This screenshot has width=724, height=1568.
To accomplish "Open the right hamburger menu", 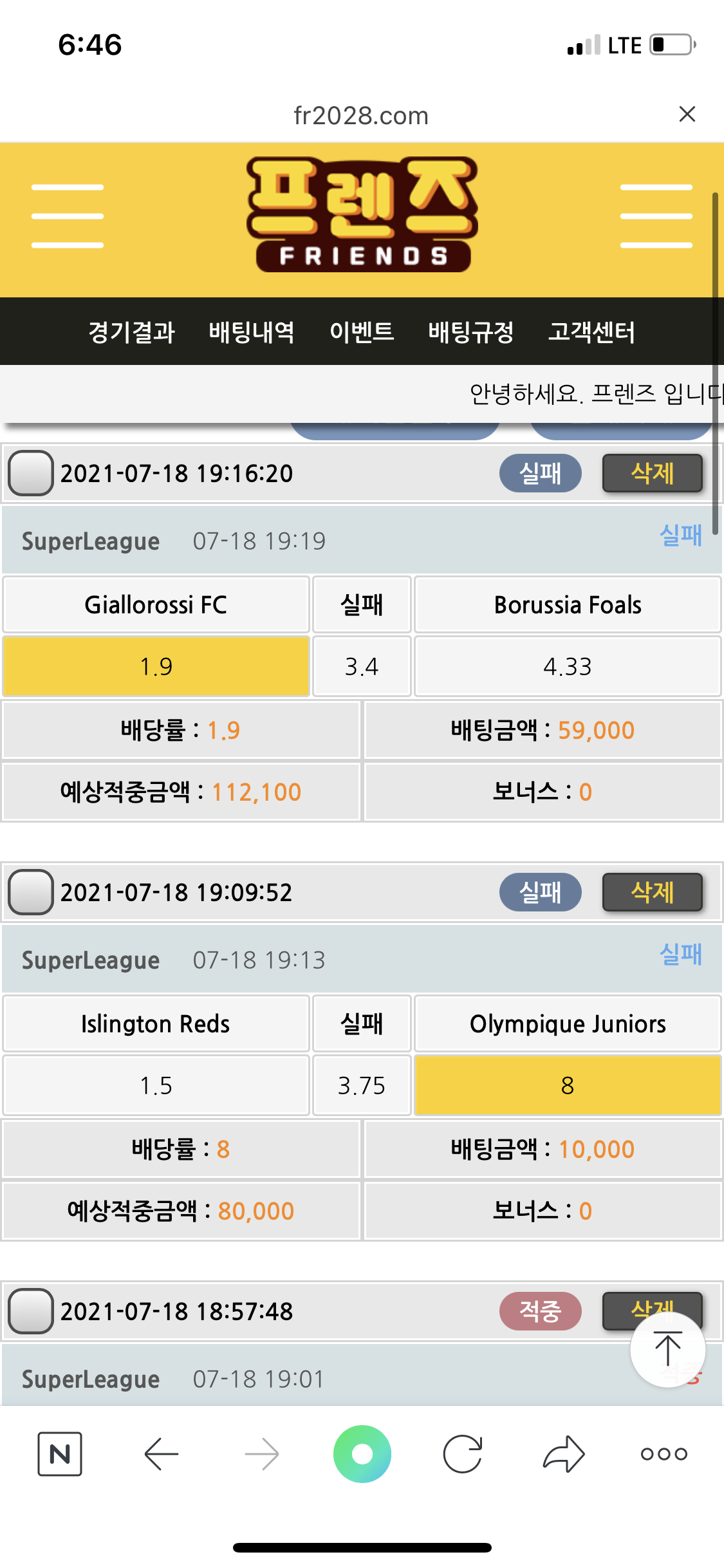I will [x=656, y=216].
